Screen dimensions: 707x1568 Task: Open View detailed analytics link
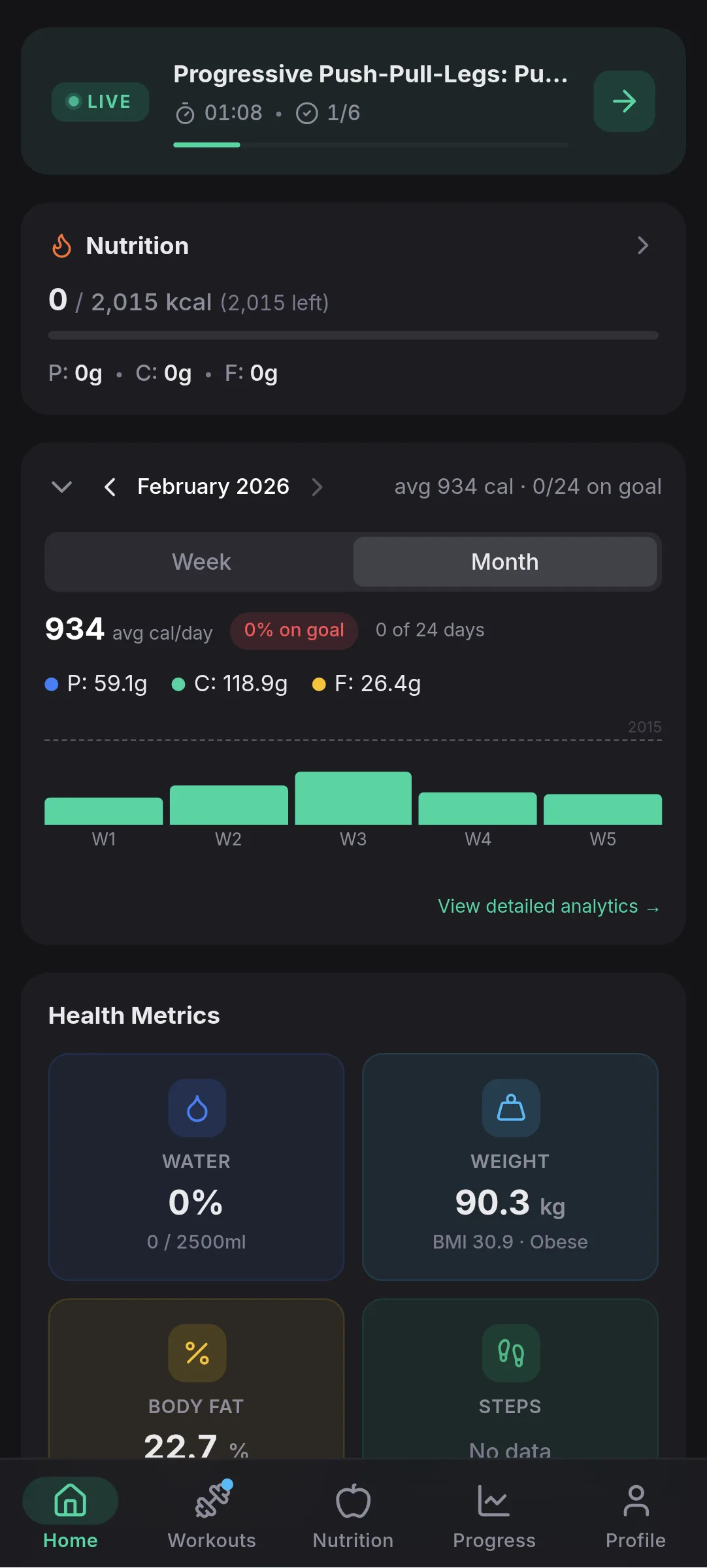pyautogui.click(x=548, y=907)
